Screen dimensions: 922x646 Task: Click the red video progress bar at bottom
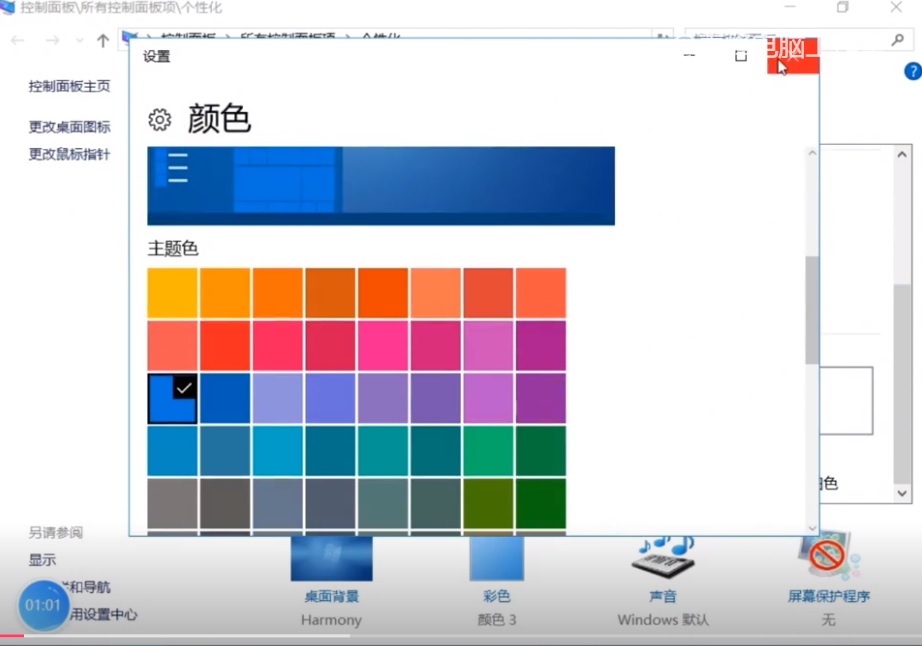(x=12, y=635)
